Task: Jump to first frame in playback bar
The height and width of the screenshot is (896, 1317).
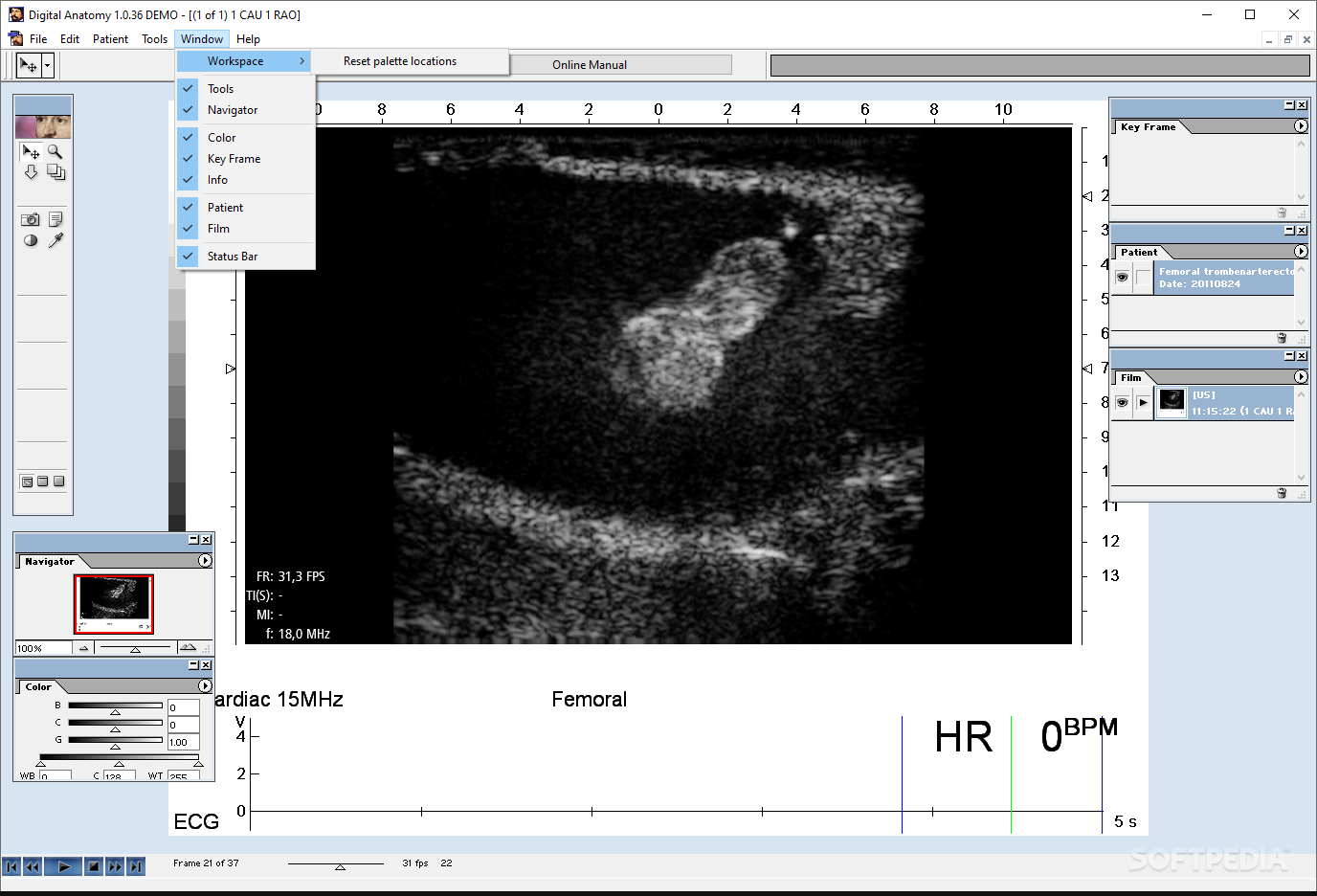Action: click(x=11, y=866)
